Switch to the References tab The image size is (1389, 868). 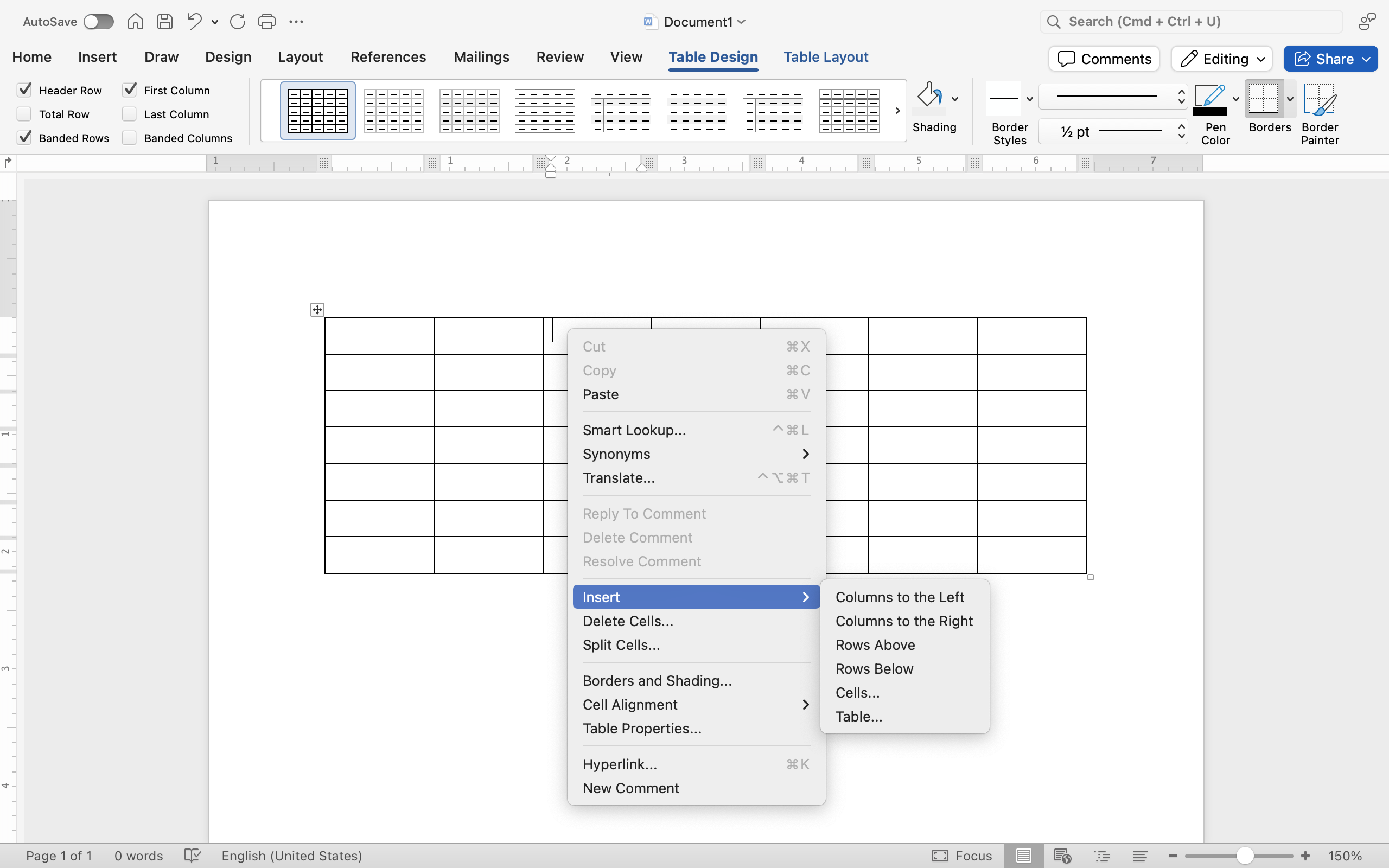[x=388, y=57]
